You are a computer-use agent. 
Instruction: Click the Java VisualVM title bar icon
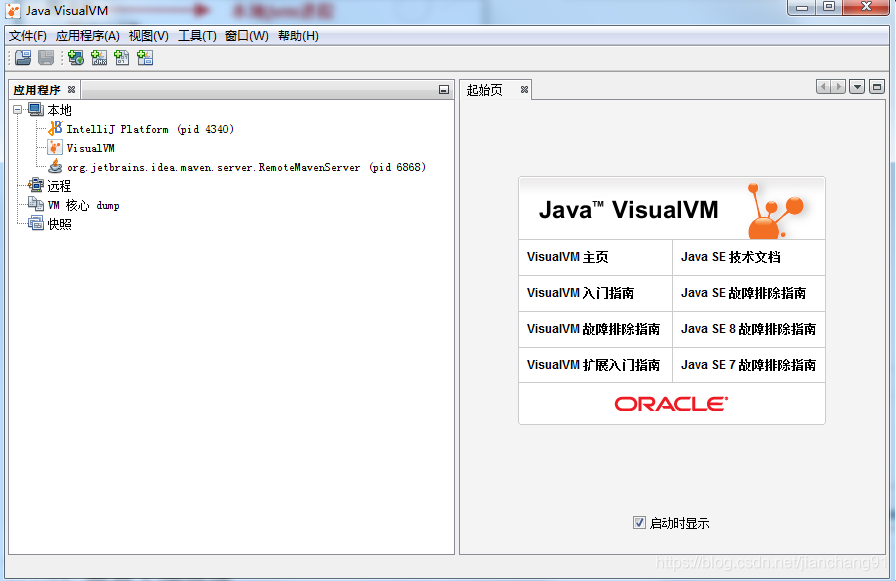pyautogui.click(x=13, y=10)
